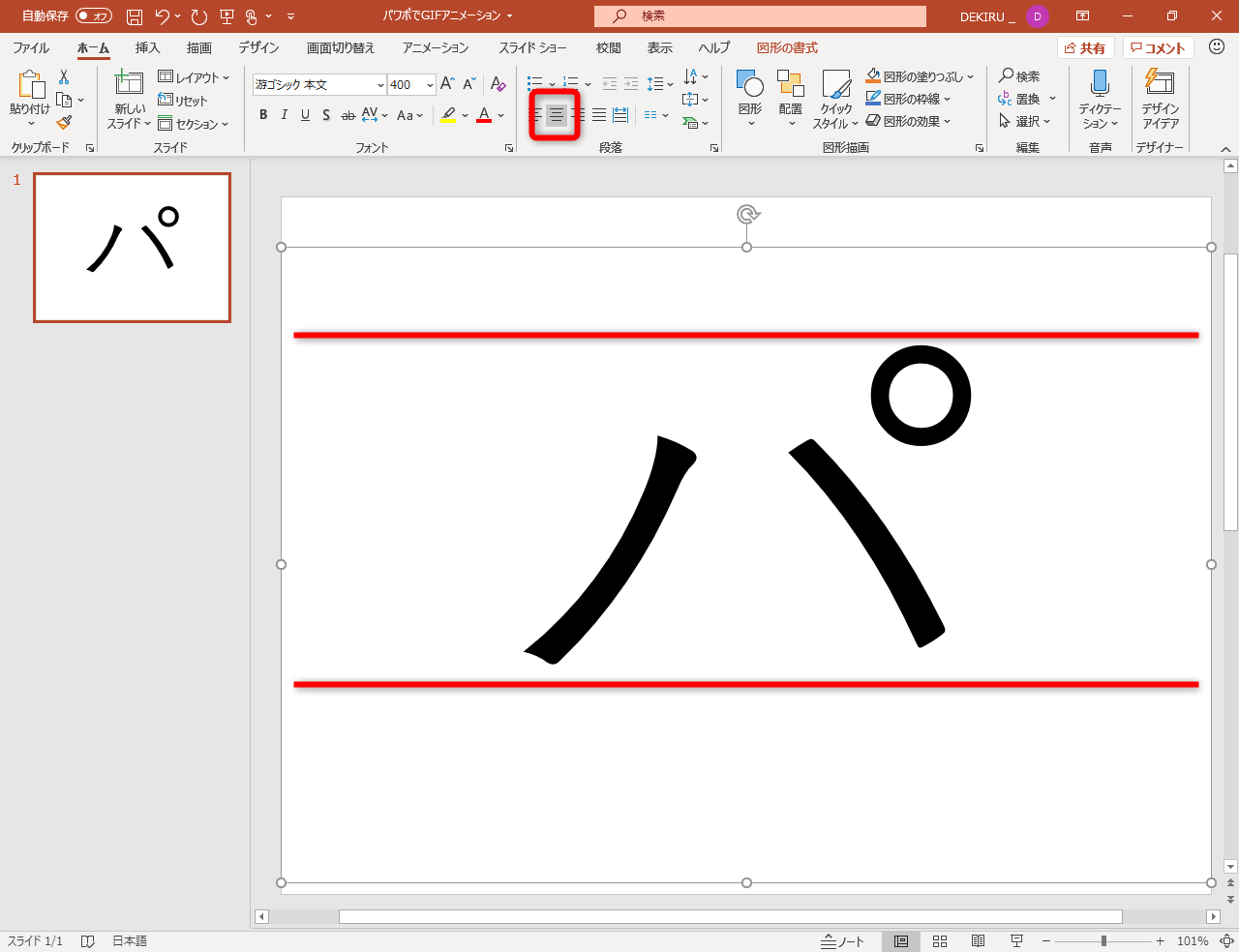Switch to the 挿入 tab
Image resolution: width=1239 pixels, height=952 pixels.
(x=147, y=47)
